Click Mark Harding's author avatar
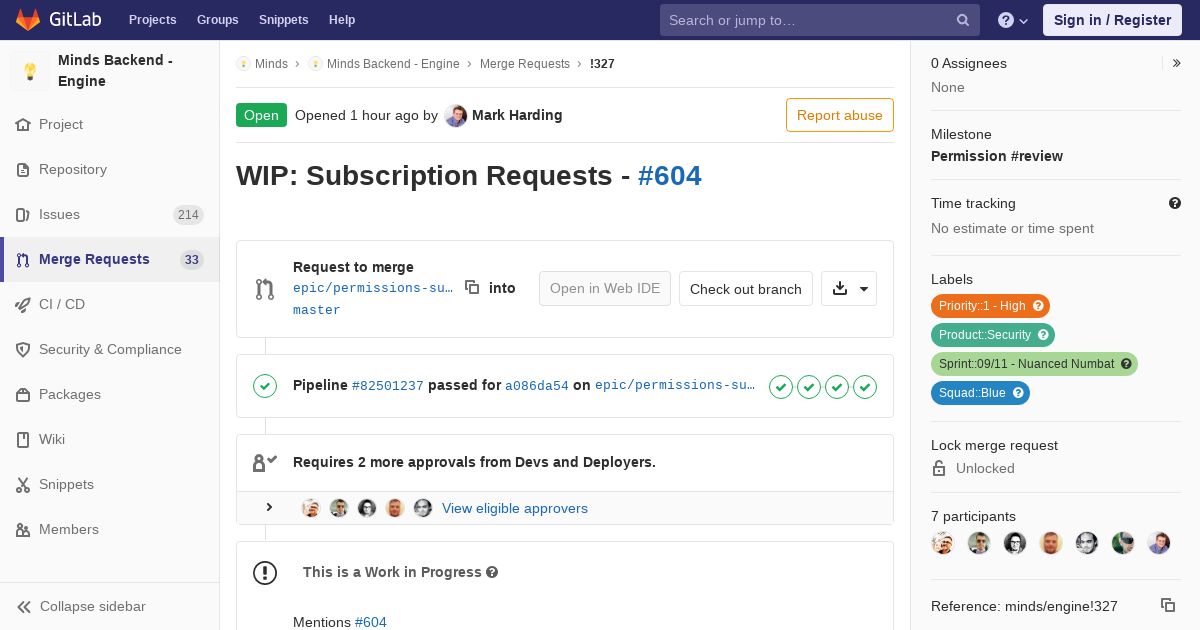This screenshot has width=1200, height=630. [x=456, y=115]
